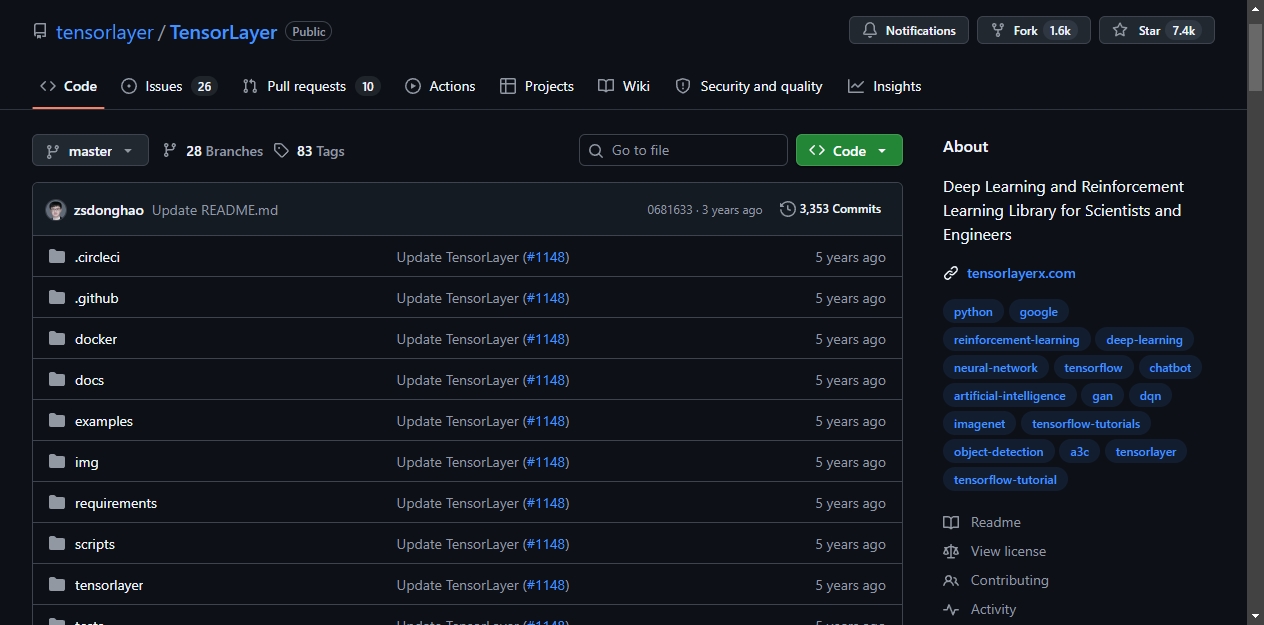Open the Update README.md commit message

(x=215, y=210)
